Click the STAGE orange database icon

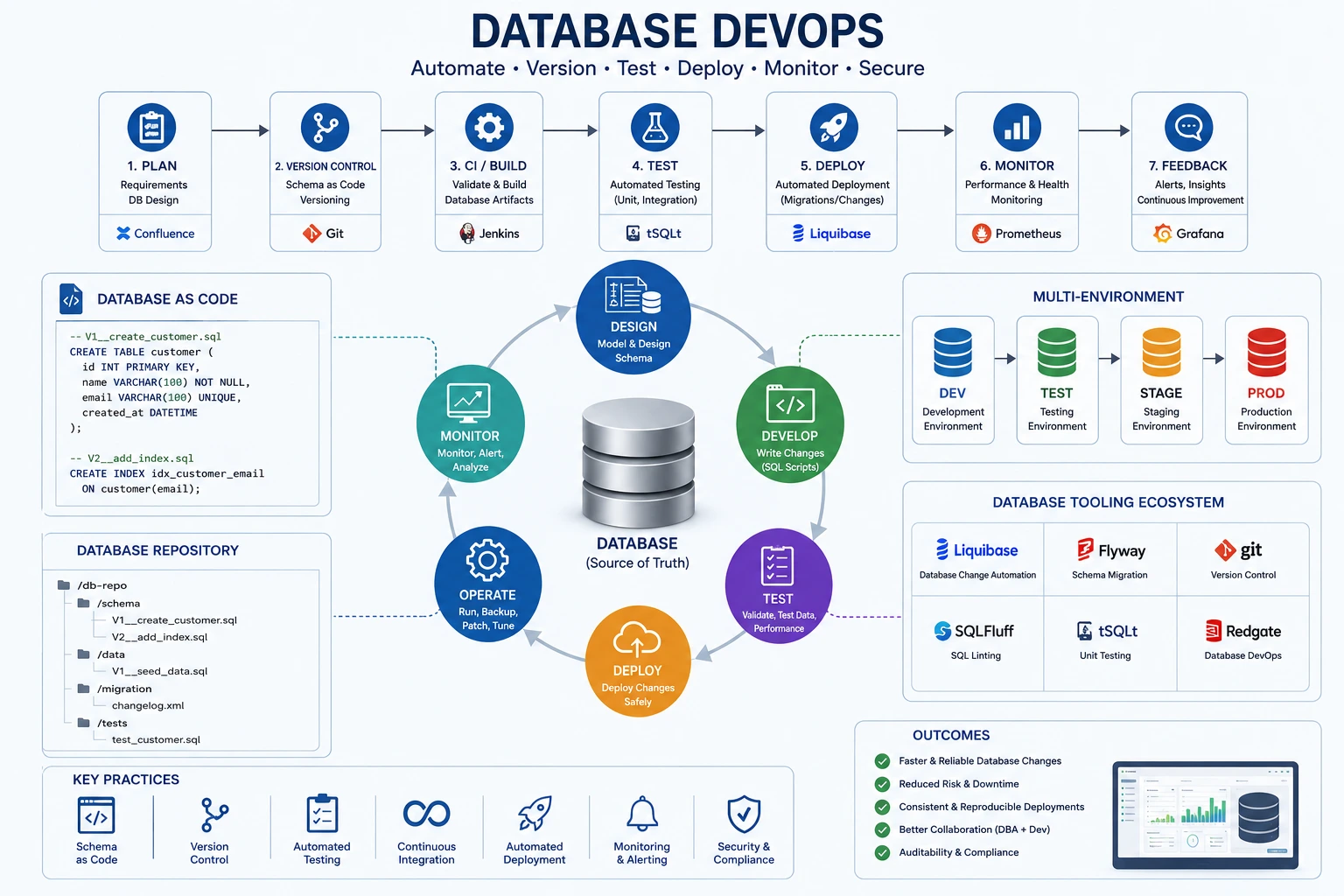(x=1161, y=352)
